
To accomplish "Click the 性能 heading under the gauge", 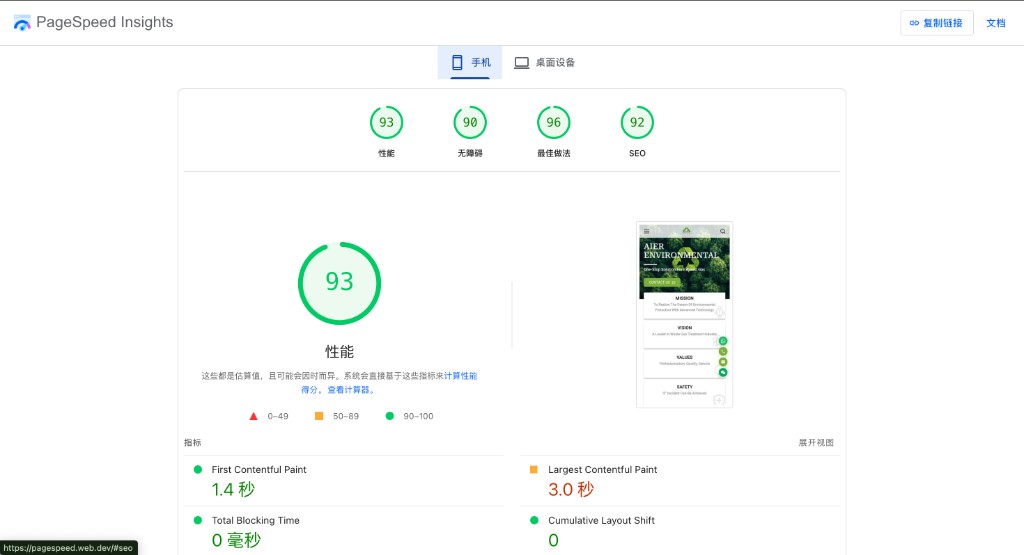I will (340, 352).
